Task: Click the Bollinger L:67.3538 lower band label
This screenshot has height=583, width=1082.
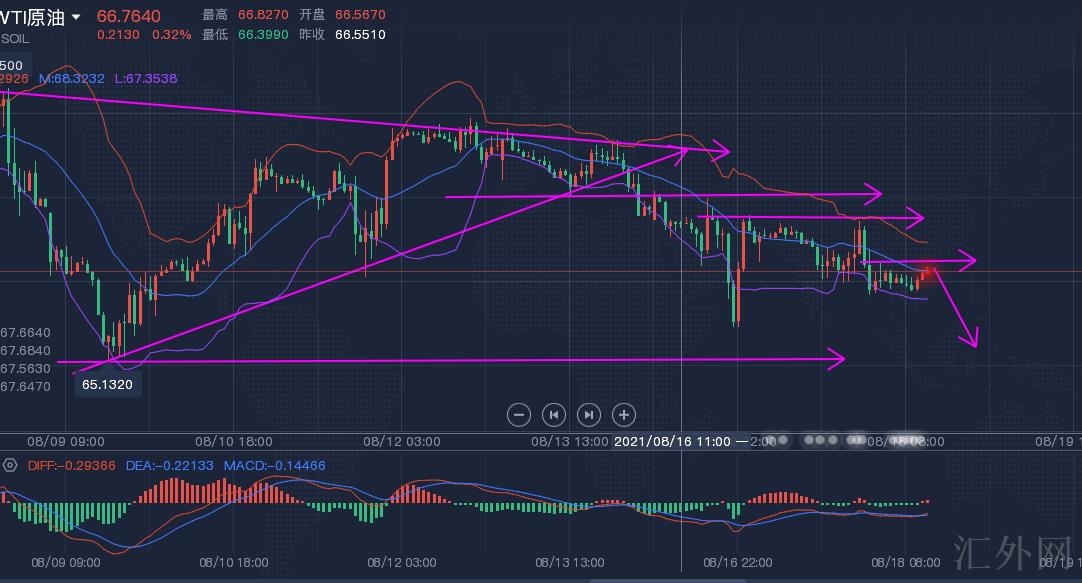Action: 144,78
